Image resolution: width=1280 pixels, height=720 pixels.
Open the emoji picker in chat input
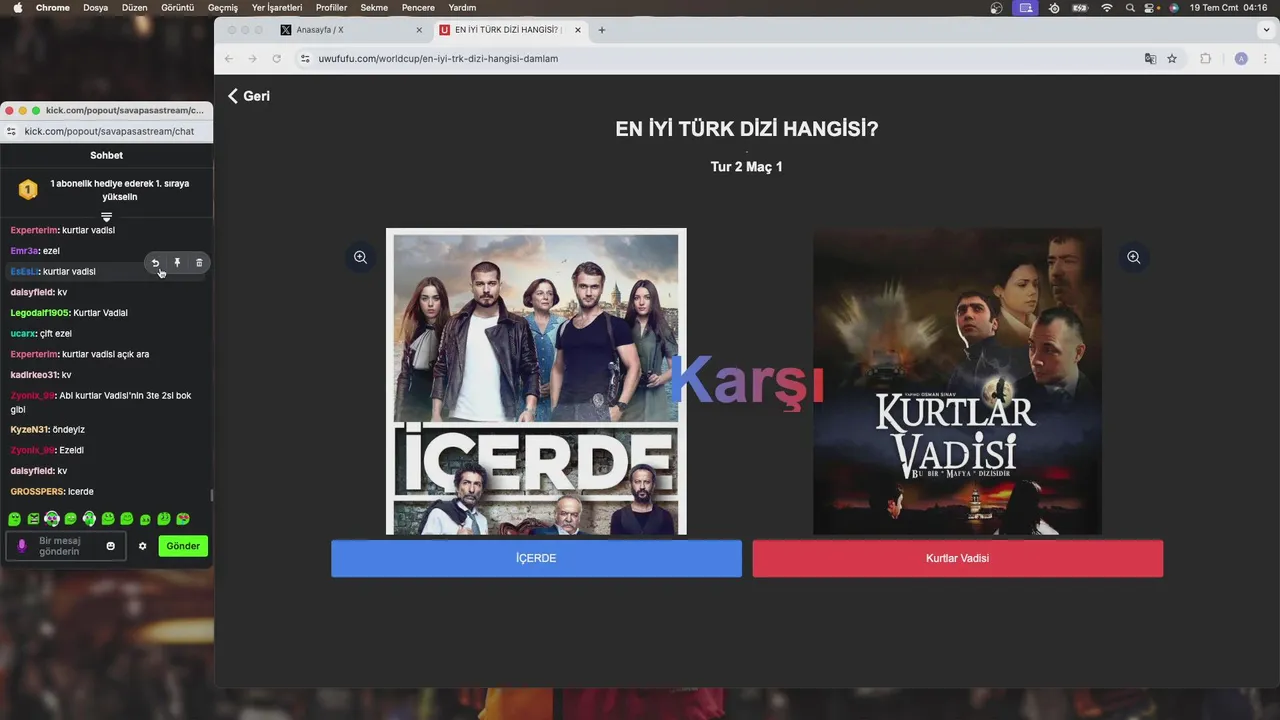(111, 546)
